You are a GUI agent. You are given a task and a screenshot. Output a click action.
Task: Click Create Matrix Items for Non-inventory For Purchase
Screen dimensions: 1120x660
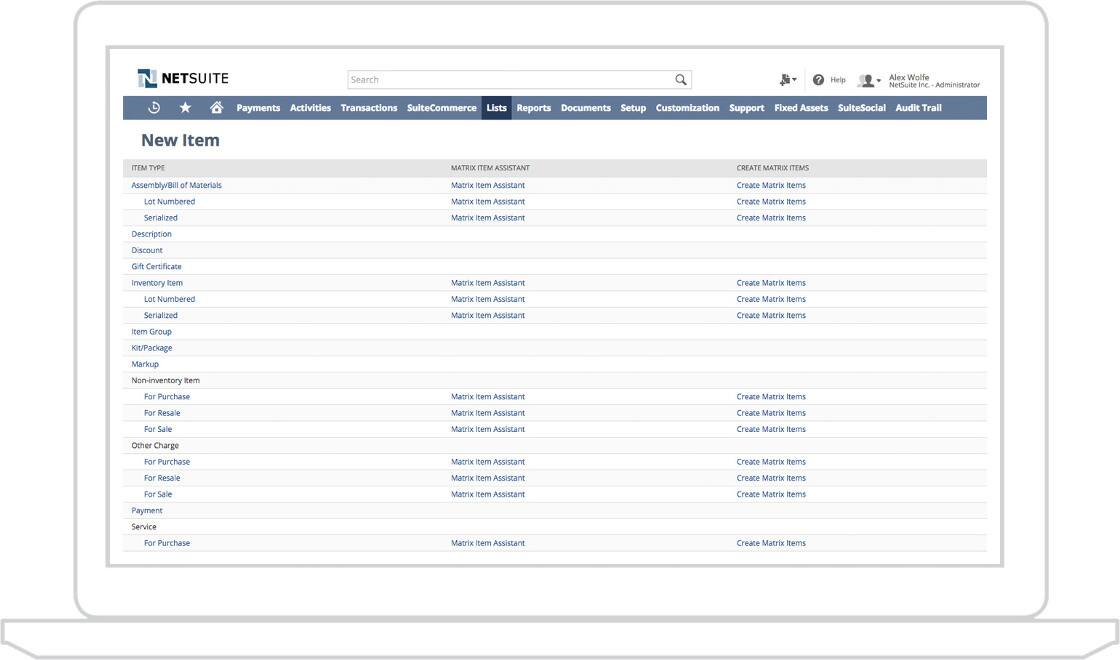[x=771, y=396]
